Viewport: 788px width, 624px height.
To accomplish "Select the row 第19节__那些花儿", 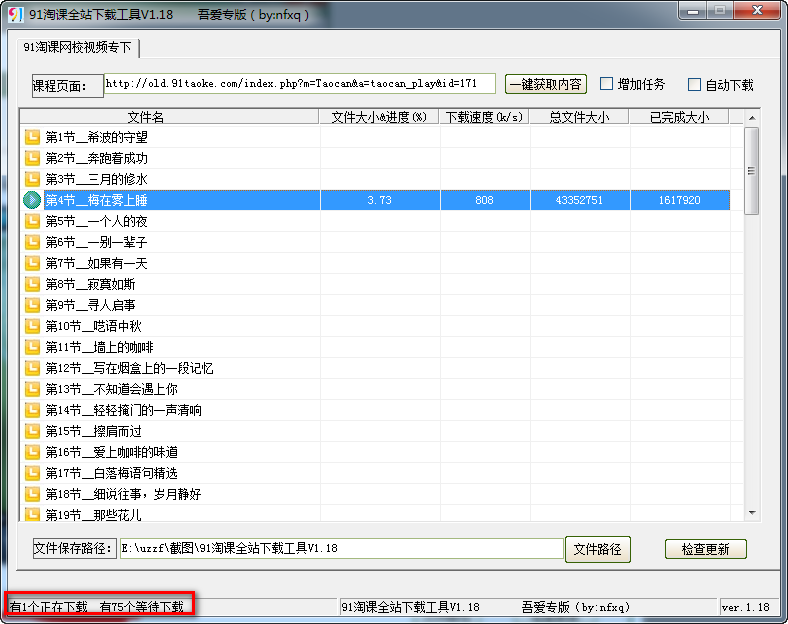I will click(375, 513).
